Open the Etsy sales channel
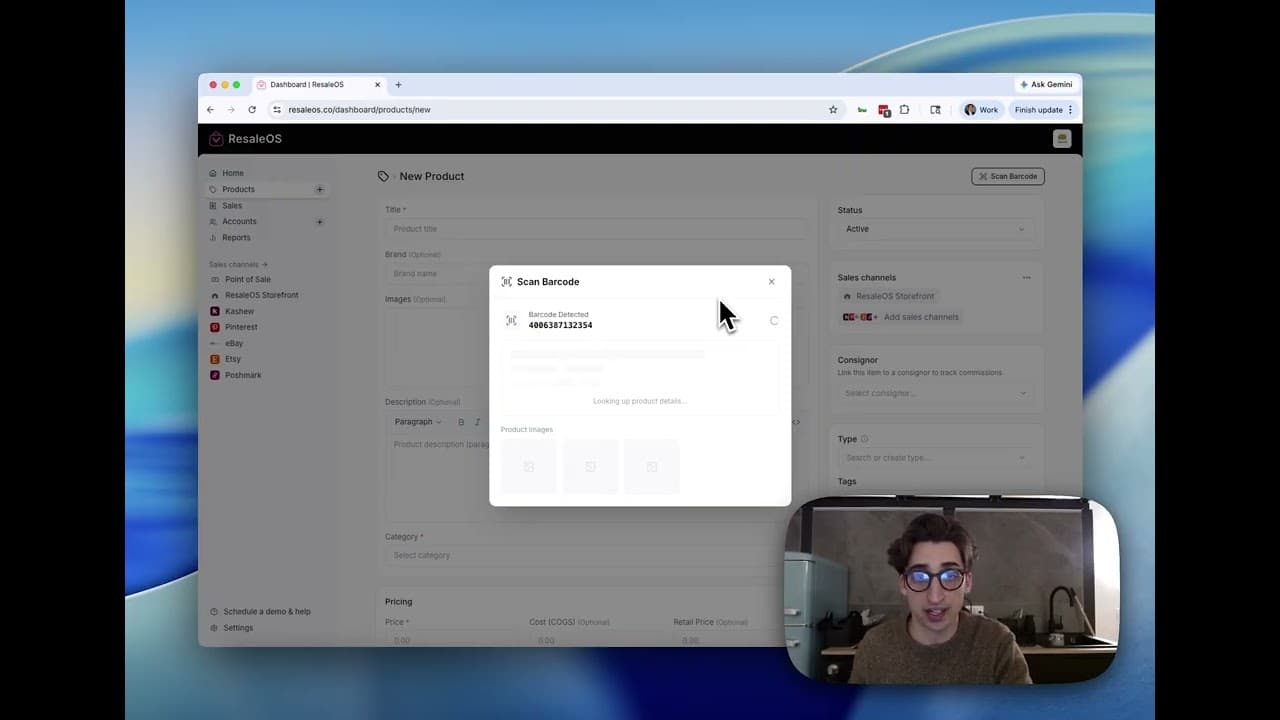 (x=232, y=359)
